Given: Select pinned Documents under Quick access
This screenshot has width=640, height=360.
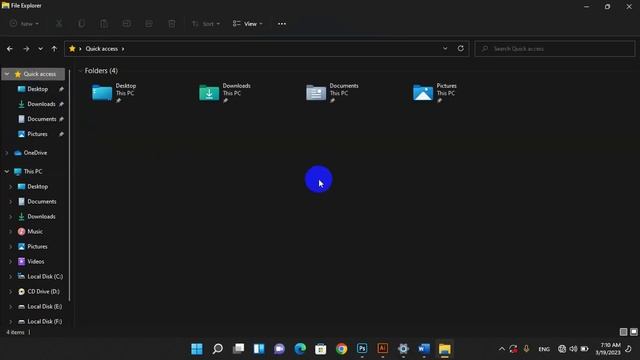Looking at the screenshot, I should click(42, 119).
